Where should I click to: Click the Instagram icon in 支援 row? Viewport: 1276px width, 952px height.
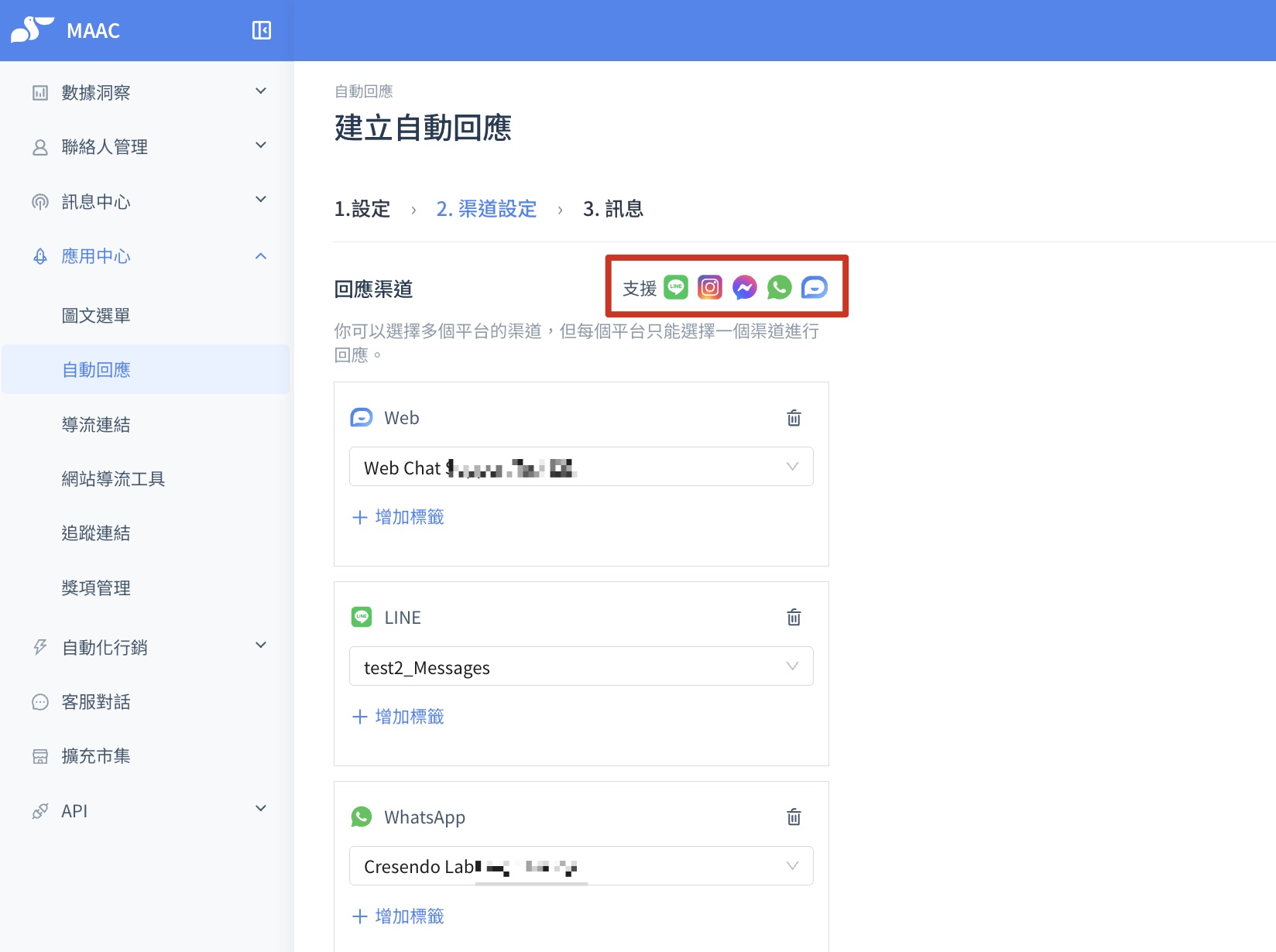[x=710, y=287]
